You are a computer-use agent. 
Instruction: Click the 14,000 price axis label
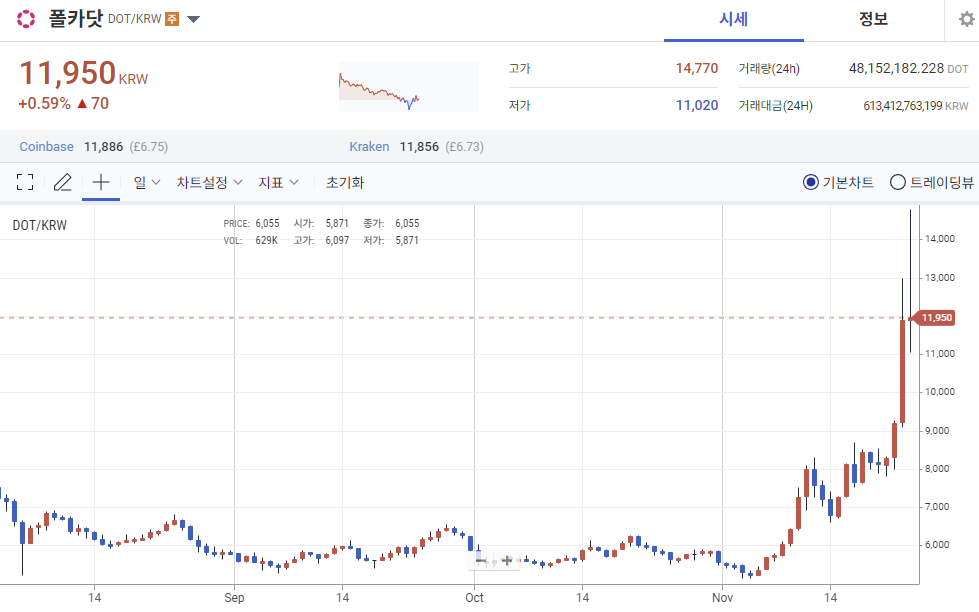point(940,239)
